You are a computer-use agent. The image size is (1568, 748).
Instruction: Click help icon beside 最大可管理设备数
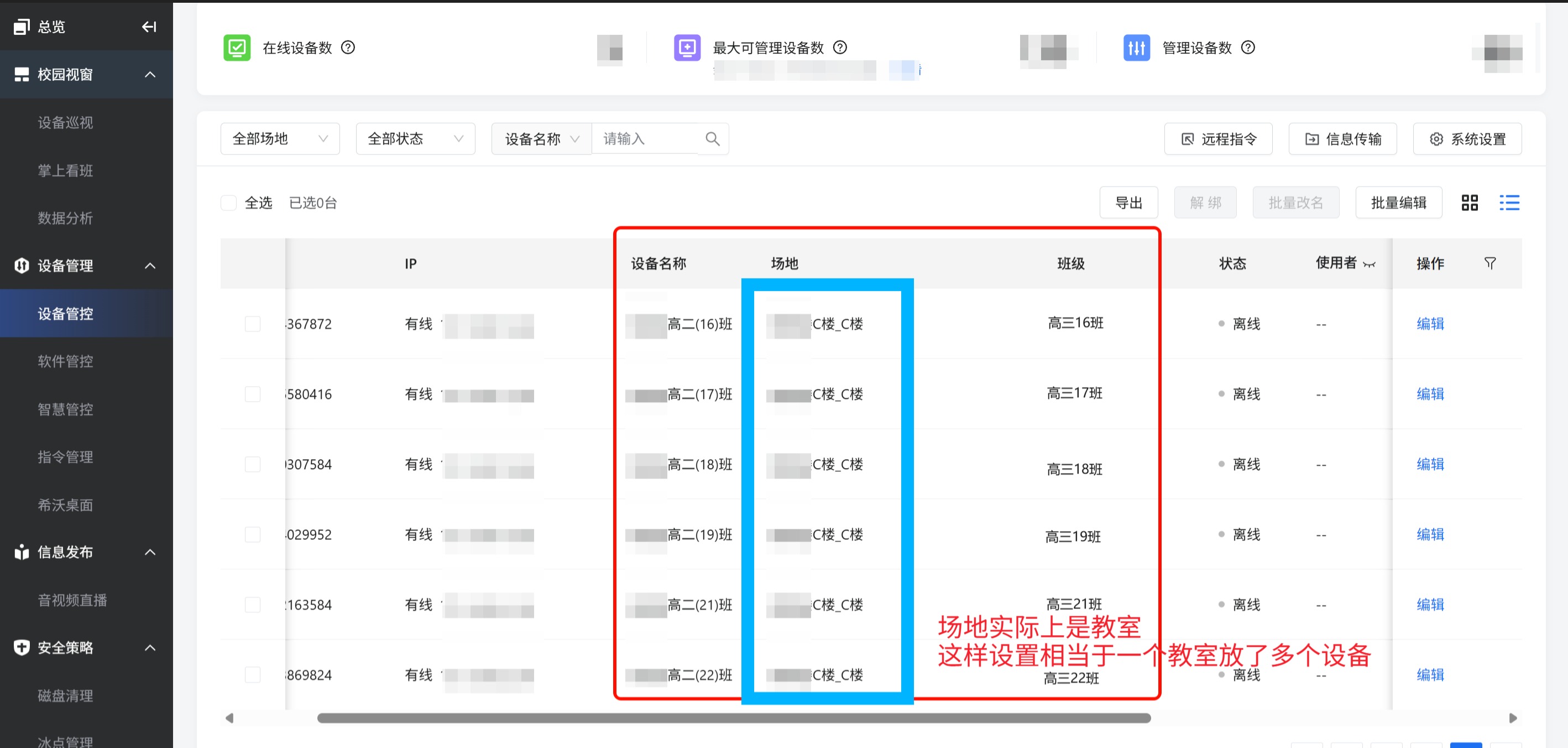(840, 48)
